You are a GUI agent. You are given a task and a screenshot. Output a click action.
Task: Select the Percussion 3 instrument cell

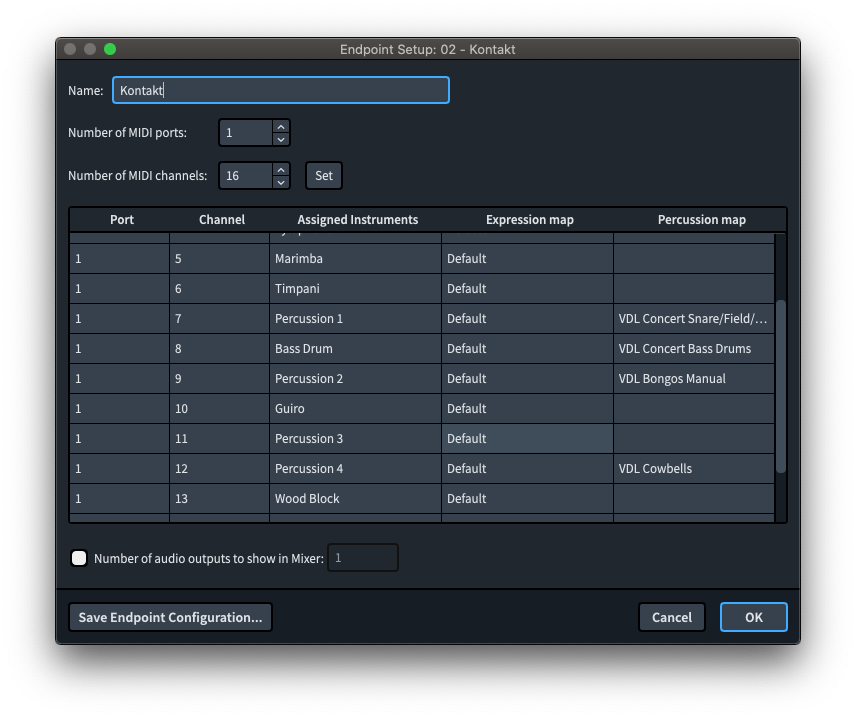coord(355,439)
